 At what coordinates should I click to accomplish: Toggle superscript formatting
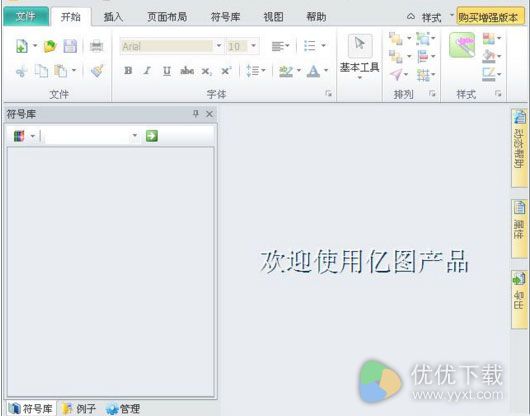[x=226, y=71]
